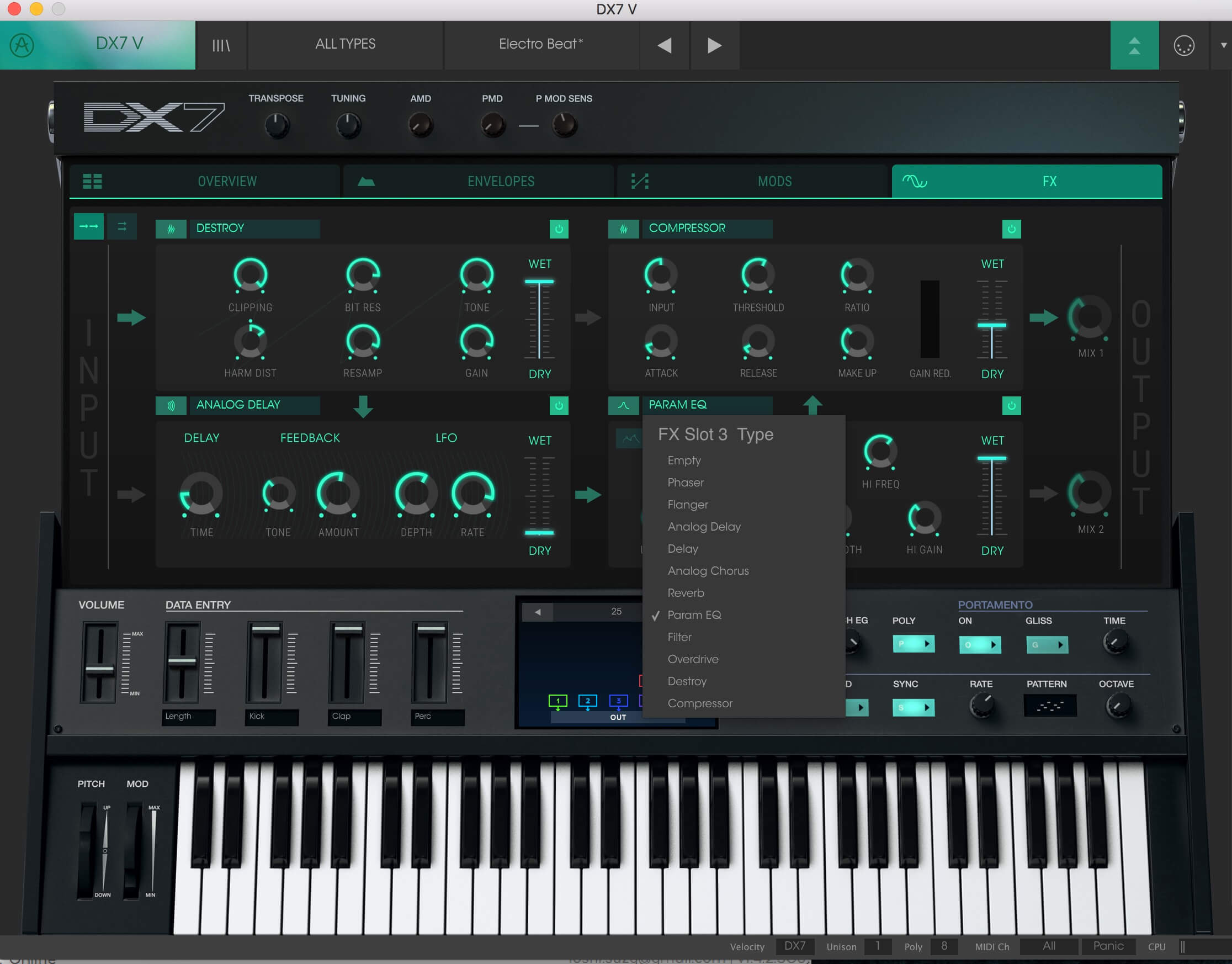Click the BIT RES knob

(363, 276)
